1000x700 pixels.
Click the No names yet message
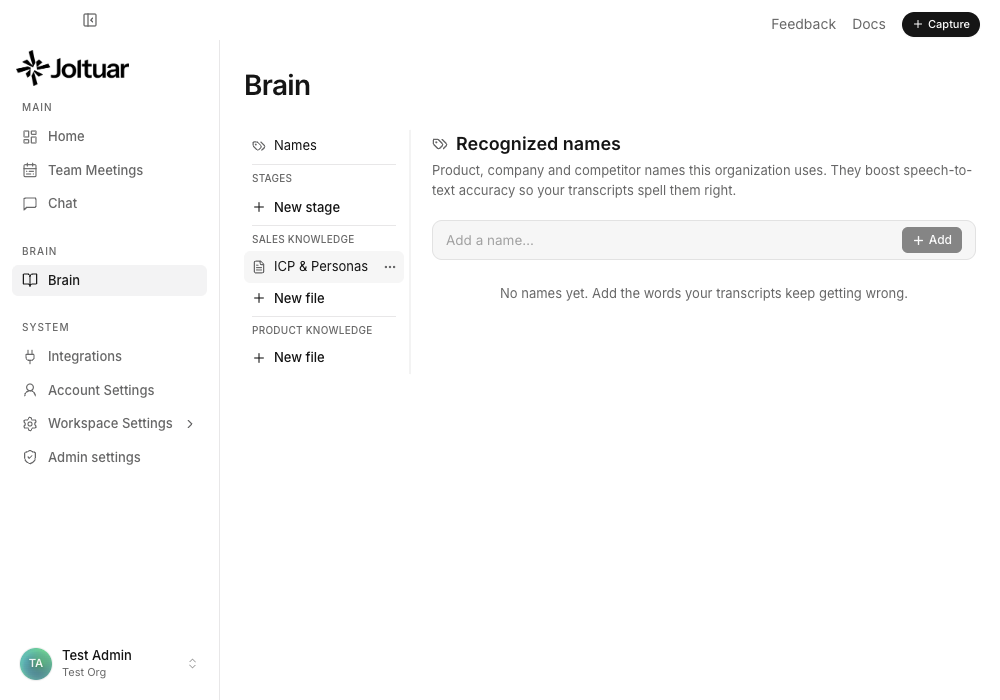pyautogui.click(x=703, y=293)
